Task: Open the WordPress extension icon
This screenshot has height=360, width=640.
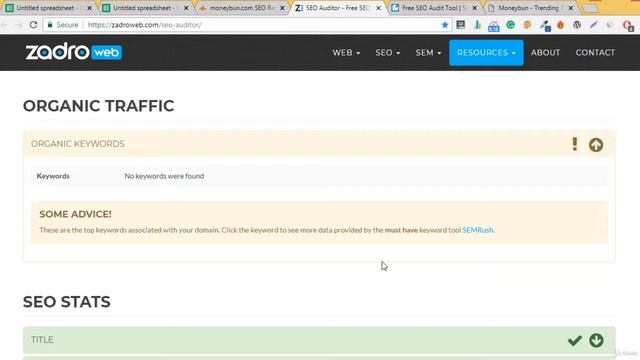Action: point(577,25)
